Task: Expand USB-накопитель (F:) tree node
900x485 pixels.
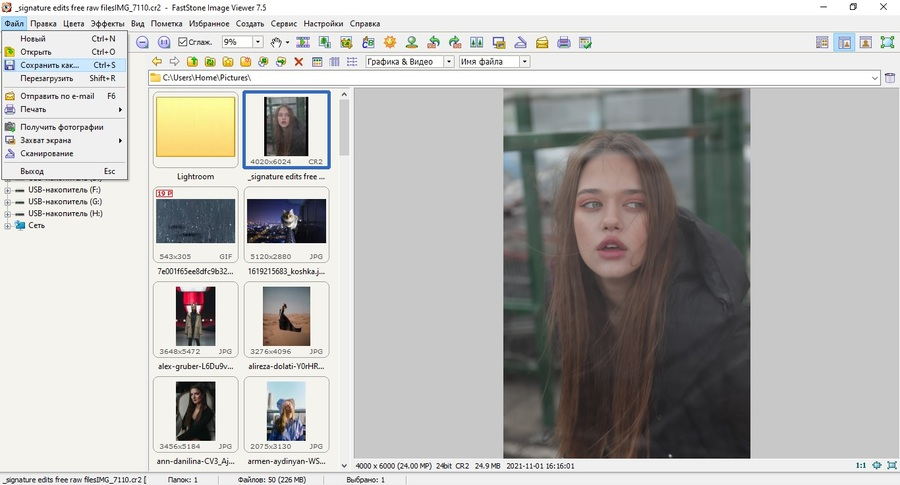Action: 7,190
